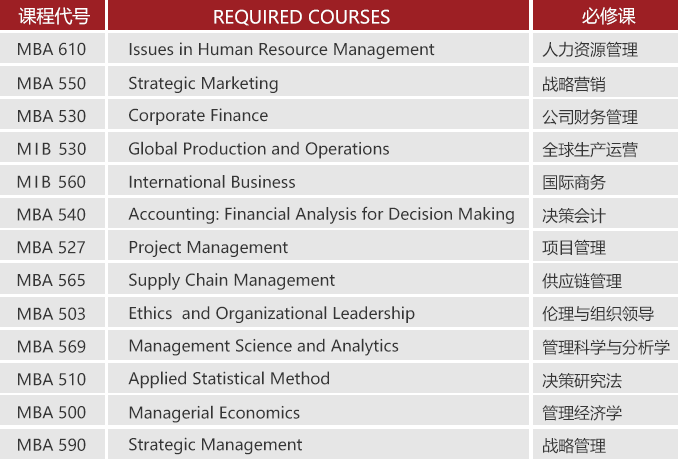Click the Corporate Finance course title

(198, 116)
